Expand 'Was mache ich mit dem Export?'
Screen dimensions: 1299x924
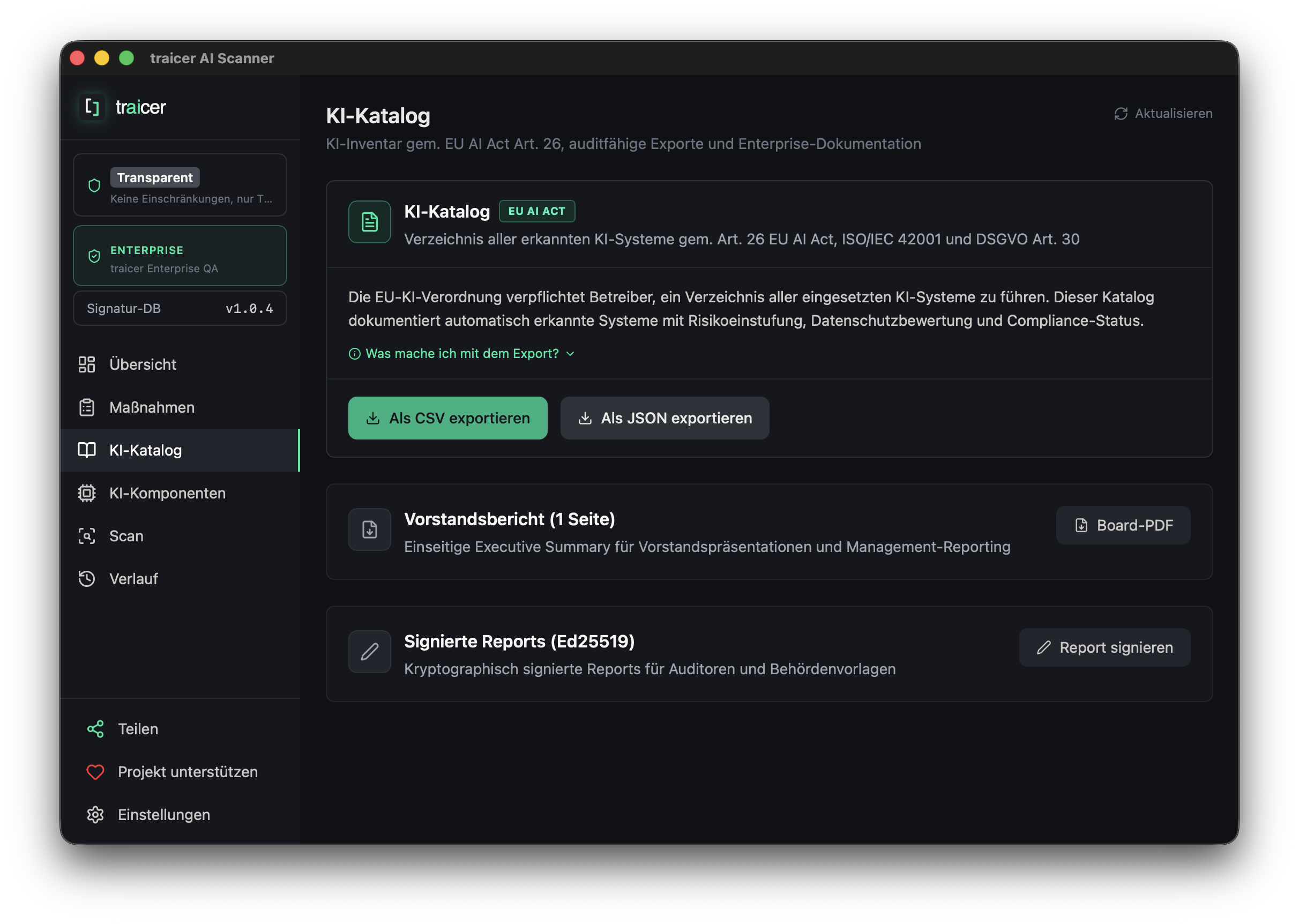(x=462, y=354)
